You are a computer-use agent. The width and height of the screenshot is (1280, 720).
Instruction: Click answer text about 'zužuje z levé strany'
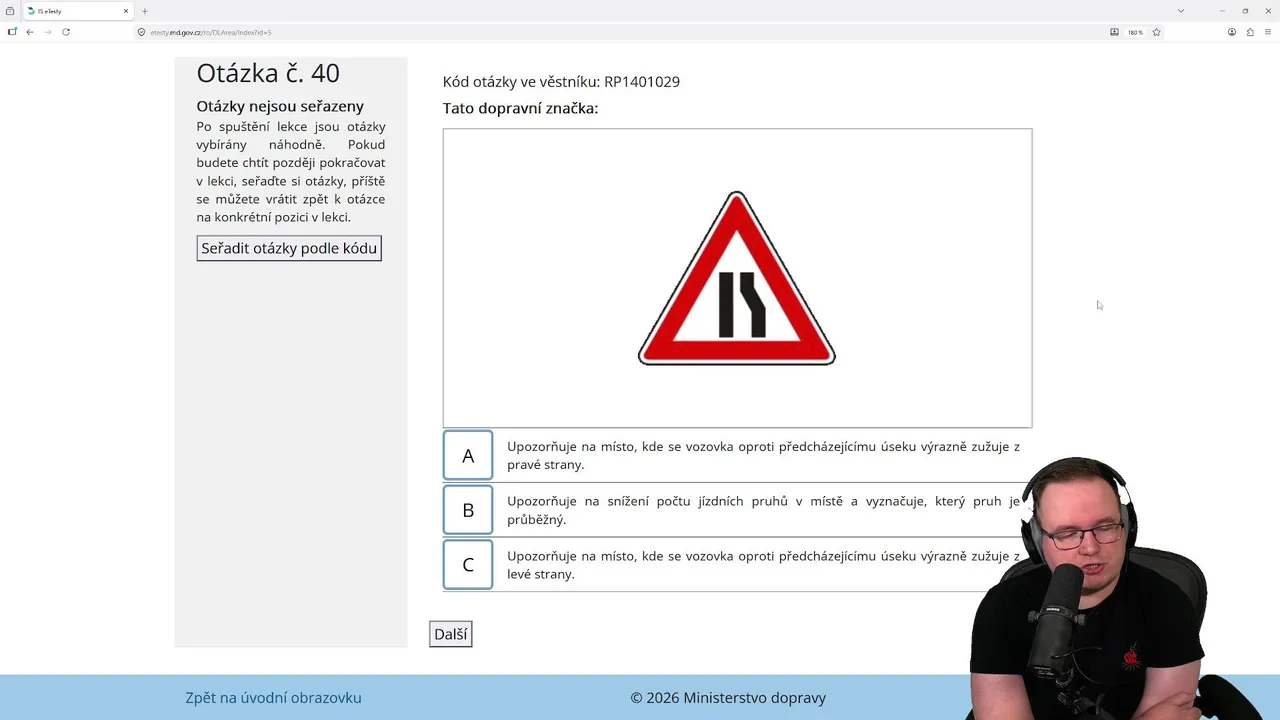click(763, 565)
